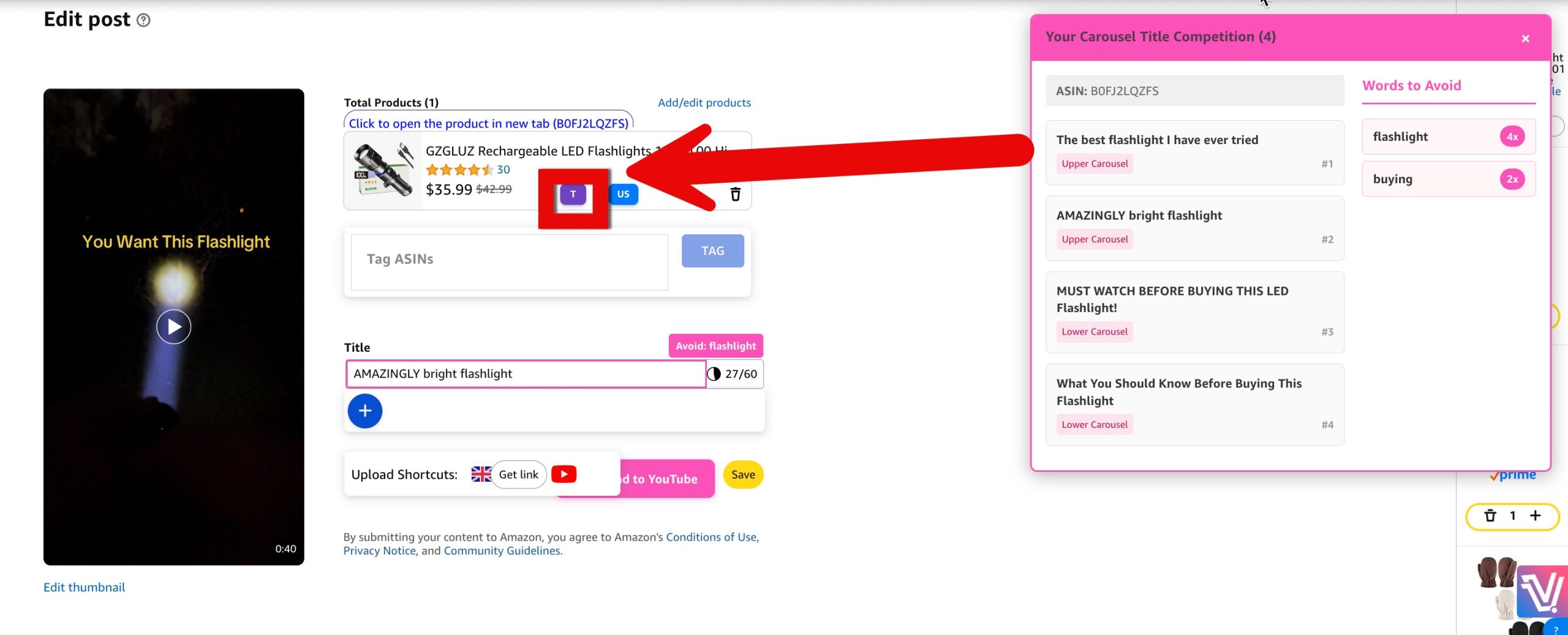Click the 'flashlight 4x' word-to-avoid badge

click(x=1448, y=136)
